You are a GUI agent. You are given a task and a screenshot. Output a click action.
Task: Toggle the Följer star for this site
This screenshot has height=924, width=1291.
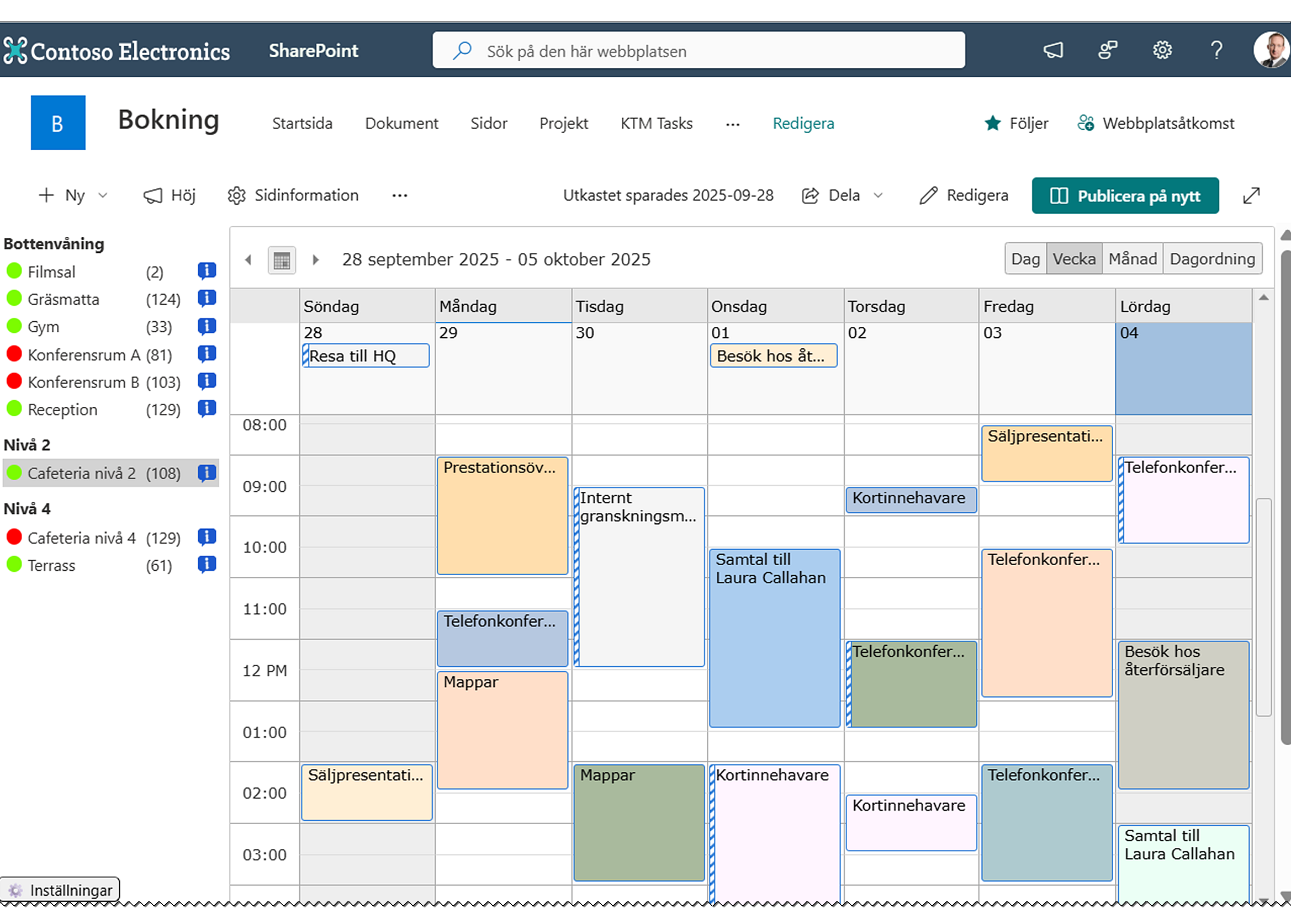pos(992,123)
